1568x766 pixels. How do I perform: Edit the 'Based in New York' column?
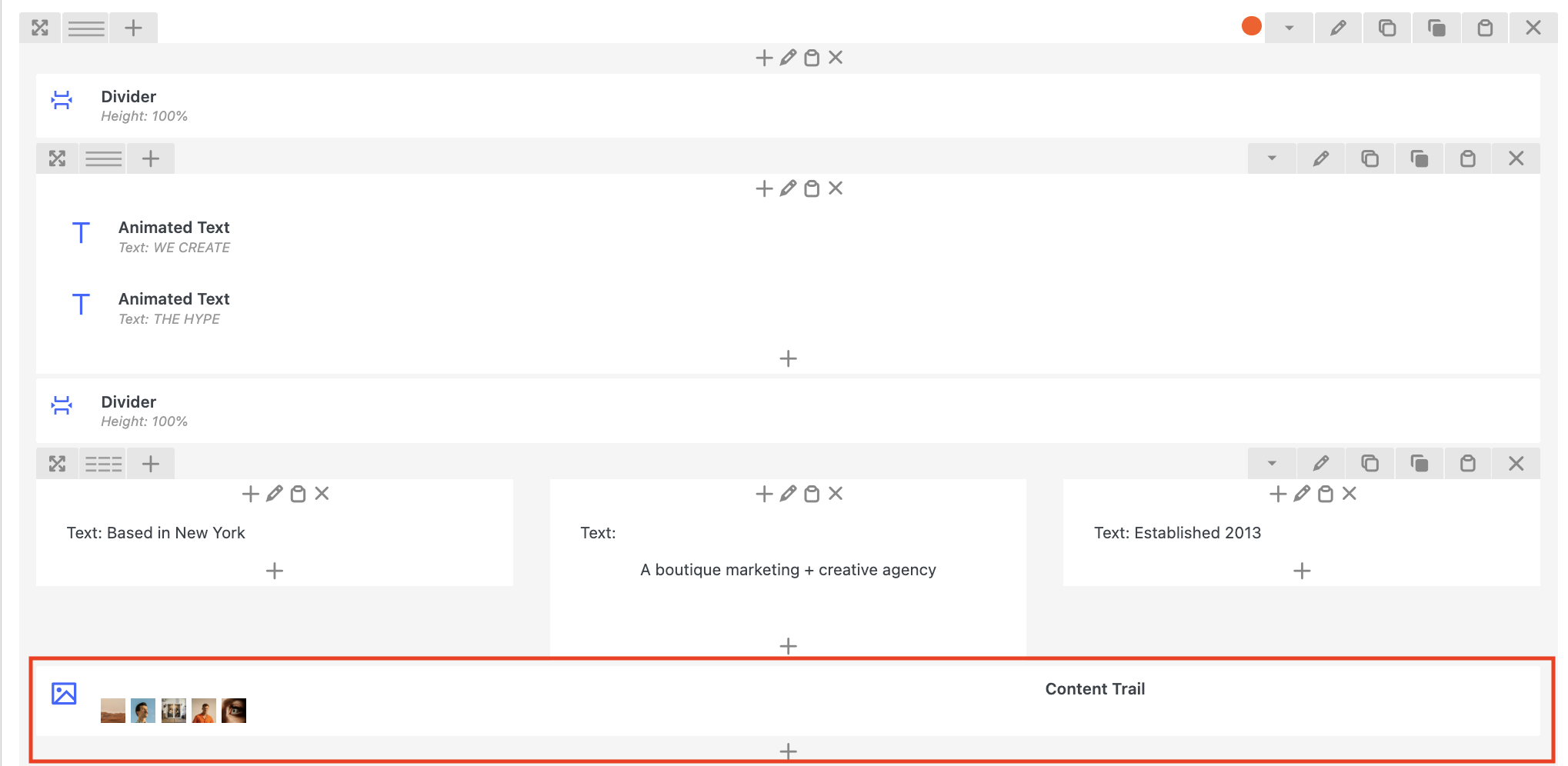click(x=274, y=494)
